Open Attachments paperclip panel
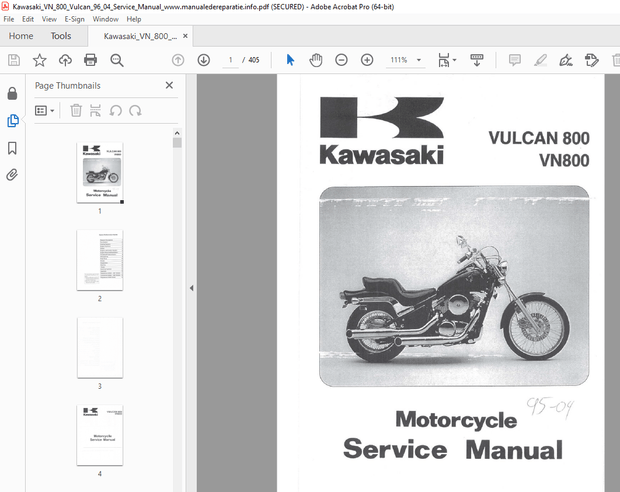The height and width of the screenshot is (492, 620). [x=12, y=175]
